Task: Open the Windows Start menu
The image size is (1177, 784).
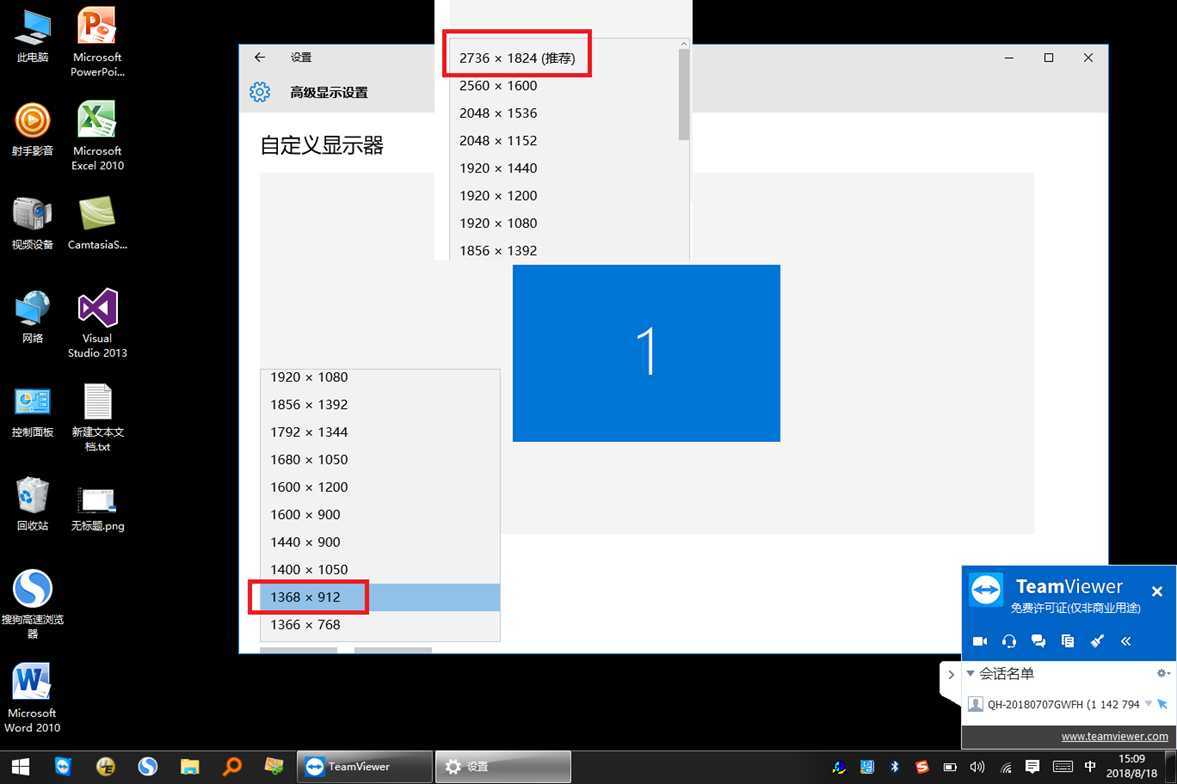Action: 20,767
